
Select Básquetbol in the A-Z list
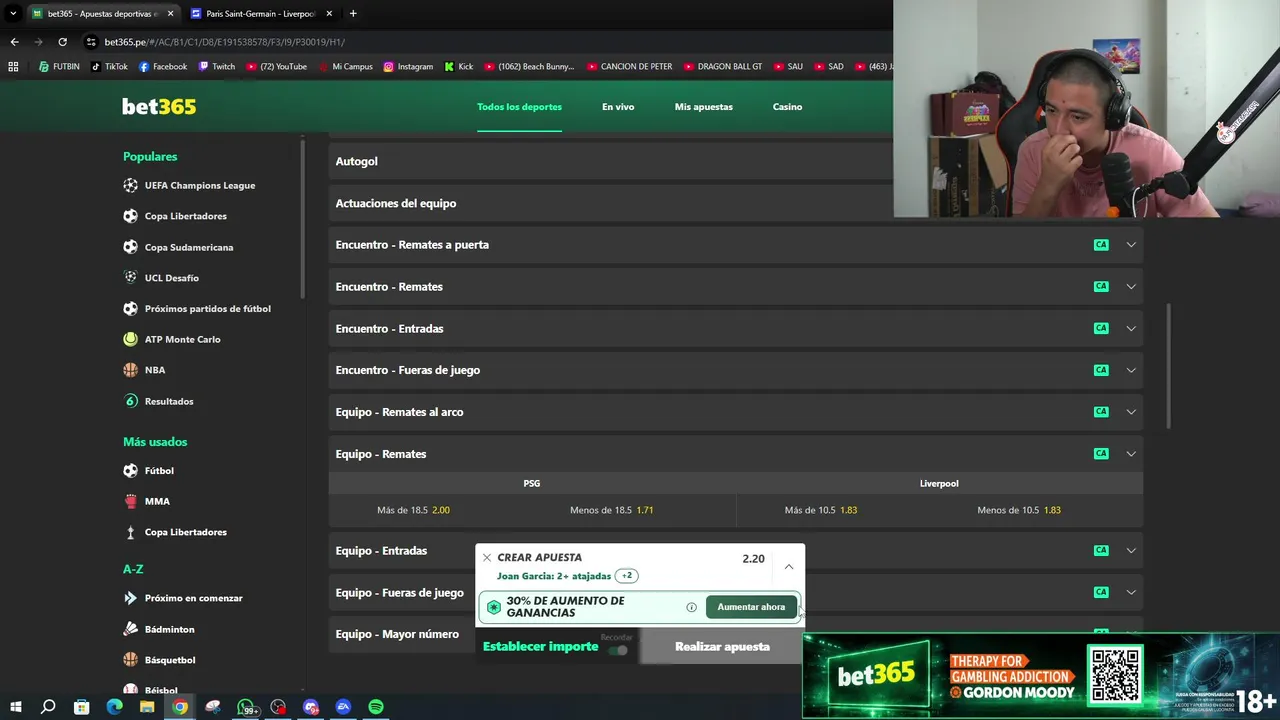[x=159, y=660]
